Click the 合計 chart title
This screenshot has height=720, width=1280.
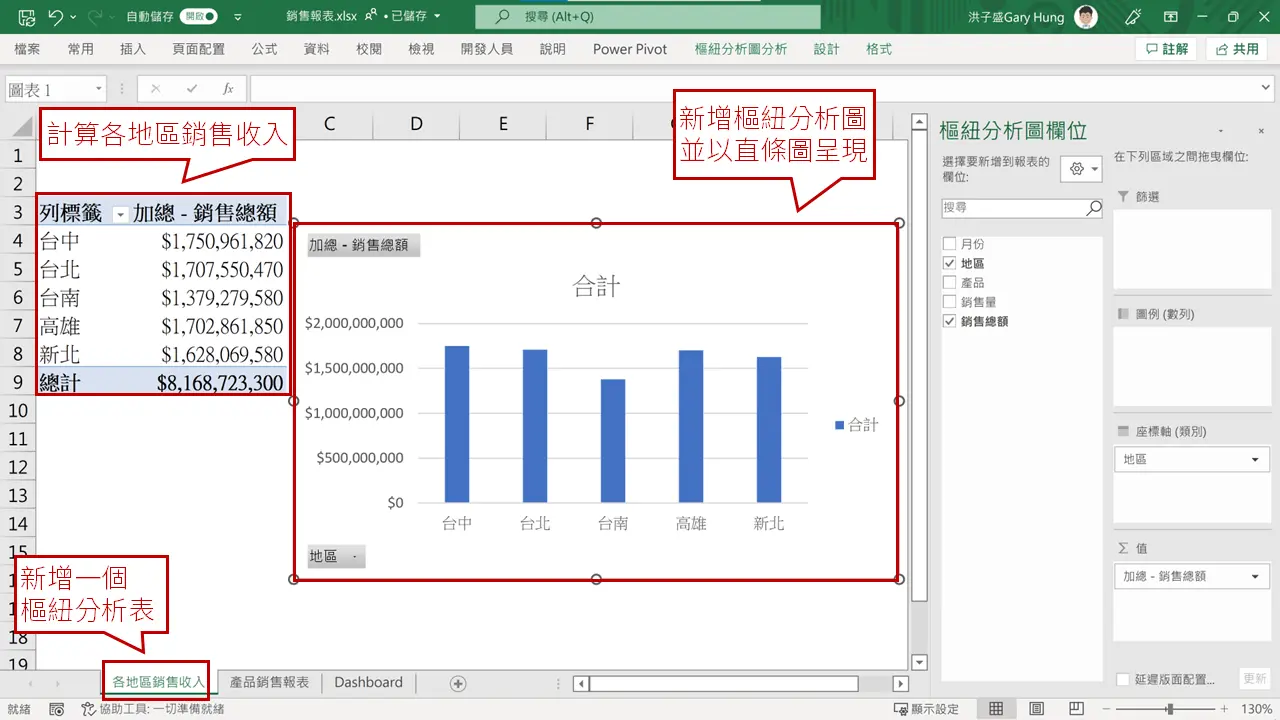tap(596, 288)
